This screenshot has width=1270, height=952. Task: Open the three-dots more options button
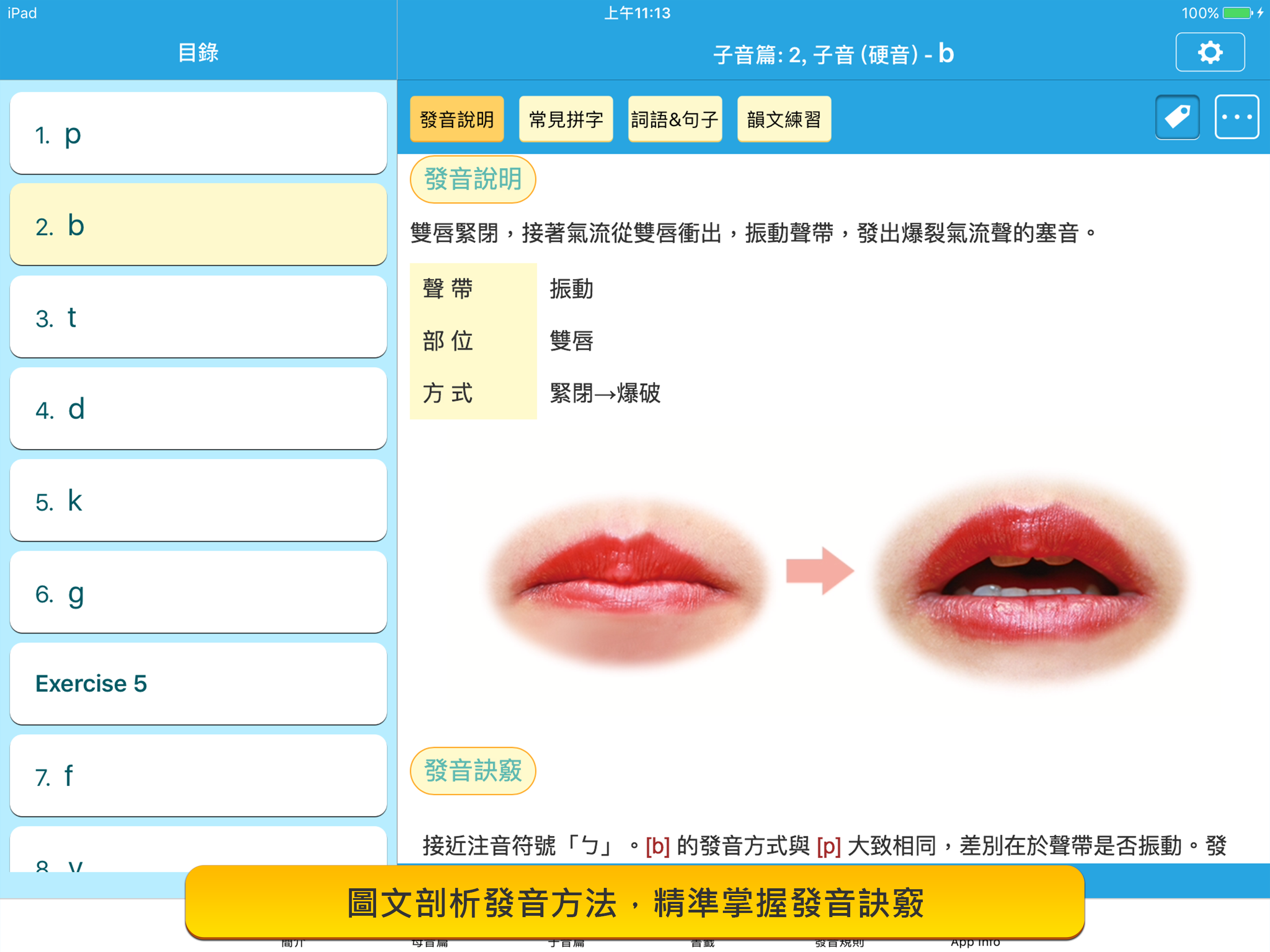coord(1237,117)
